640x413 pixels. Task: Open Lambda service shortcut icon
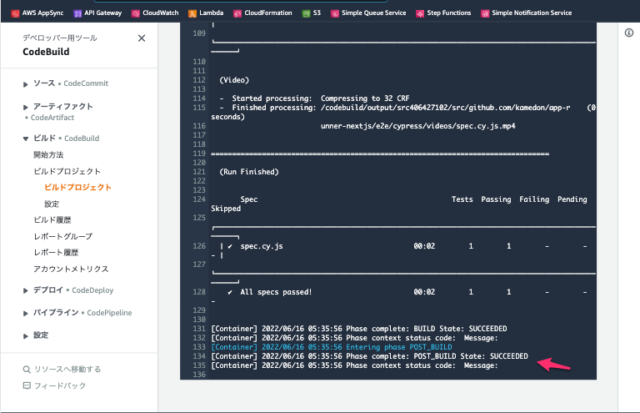192,13
